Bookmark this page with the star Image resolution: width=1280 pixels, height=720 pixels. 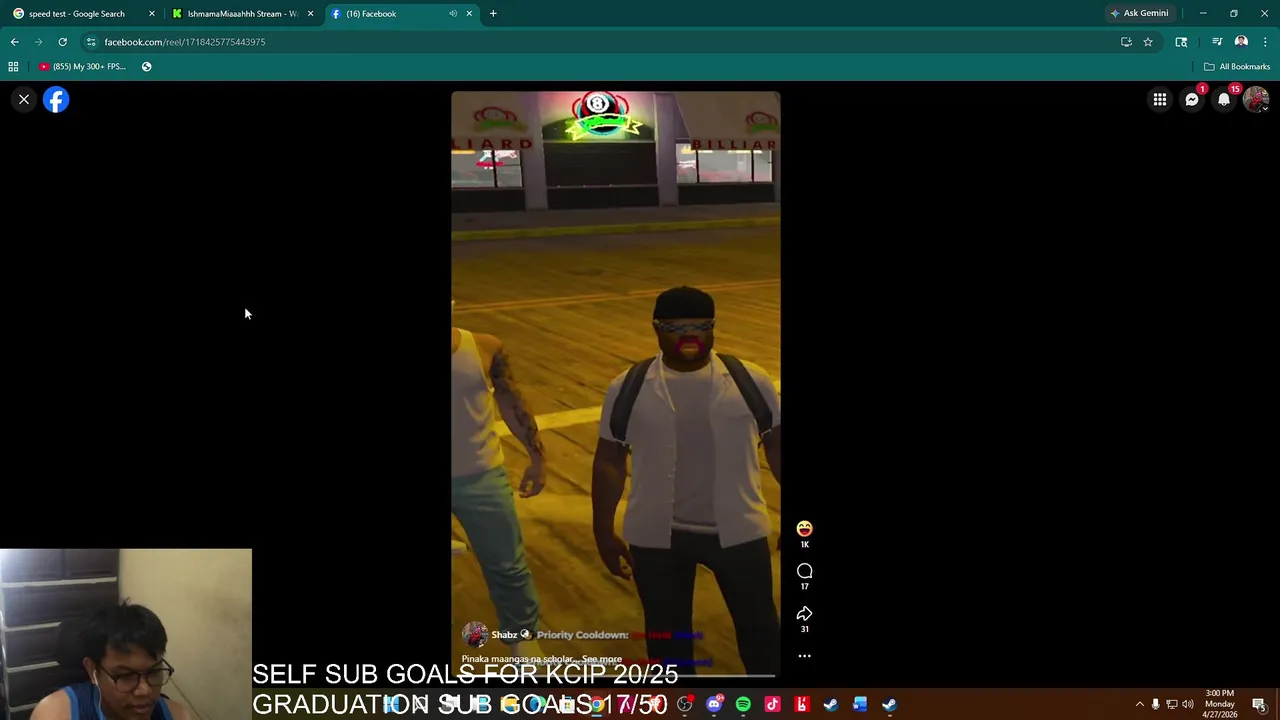click(x=1148, y=42)
